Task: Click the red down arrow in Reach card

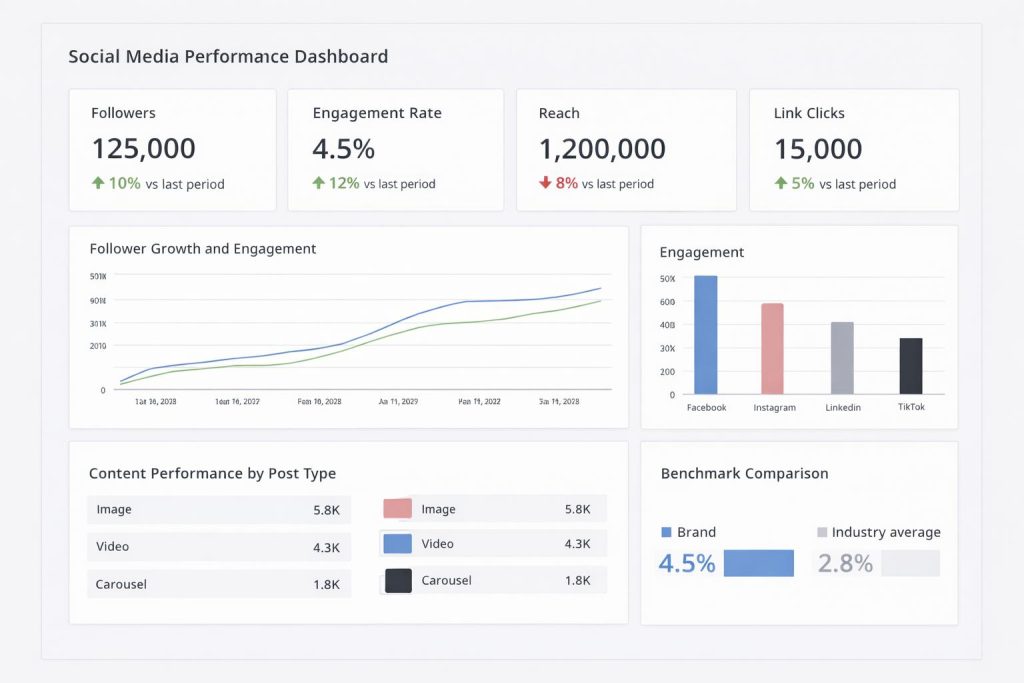Action: point(545,183)
